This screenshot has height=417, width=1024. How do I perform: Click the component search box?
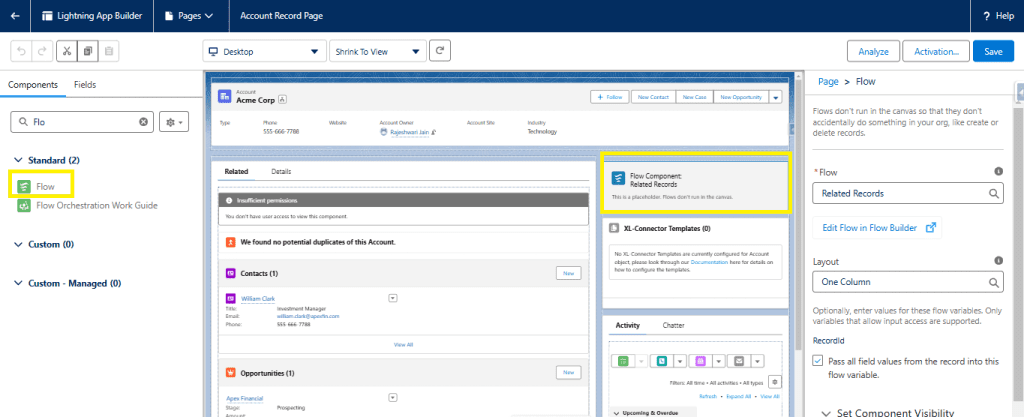point(82,122)
